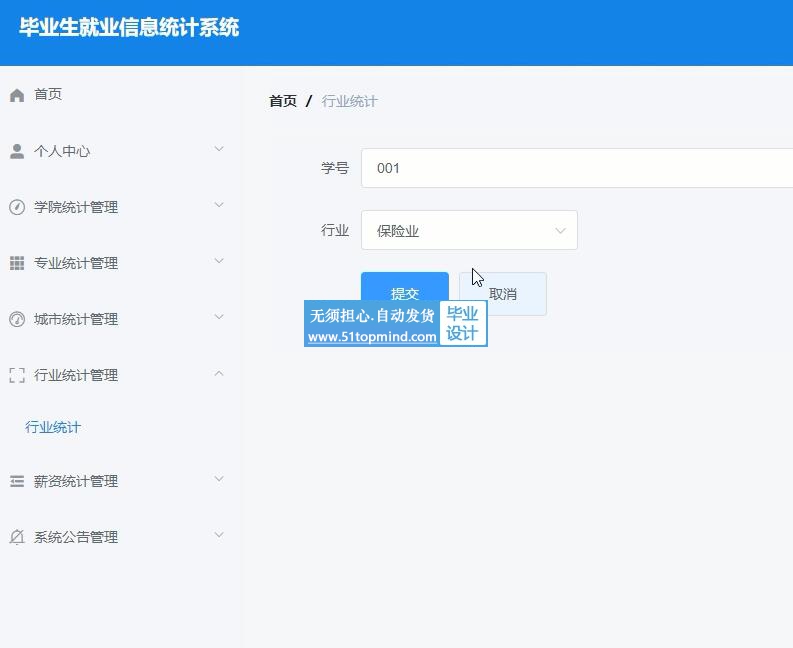Click the bell icon beside 系统公告管理
The image size is (793, 648).
click(x=17, y=537)
